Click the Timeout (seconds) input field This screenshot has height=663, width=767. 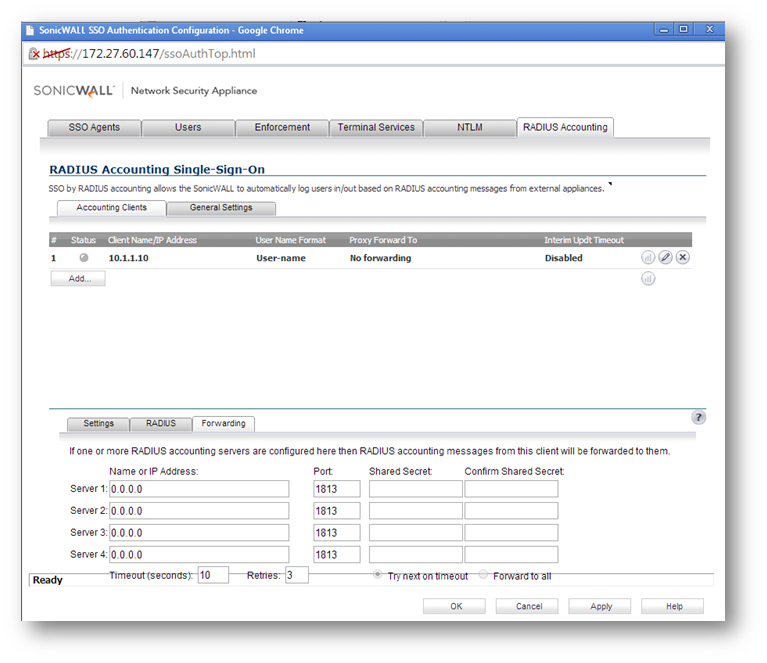point(213,575)
